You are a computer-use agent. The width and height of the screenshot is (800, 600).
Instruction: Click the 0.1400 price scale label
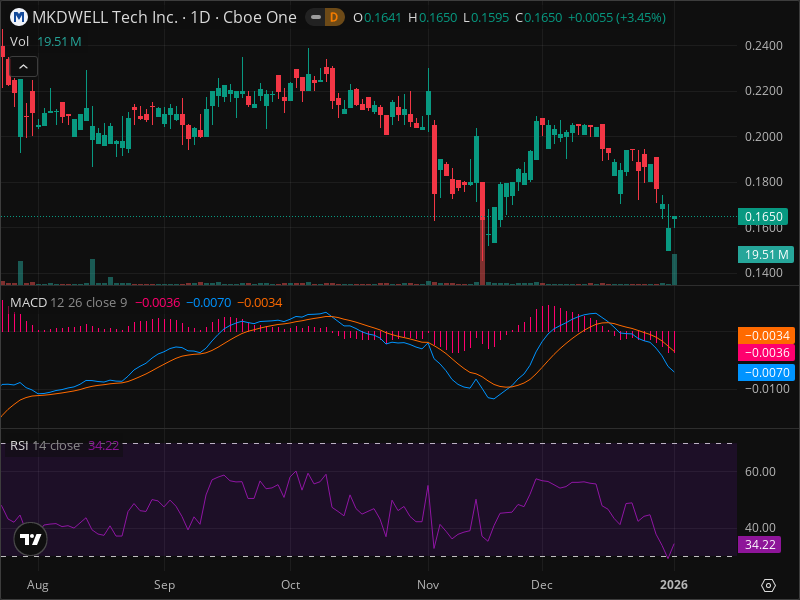(x=763, y=272)
